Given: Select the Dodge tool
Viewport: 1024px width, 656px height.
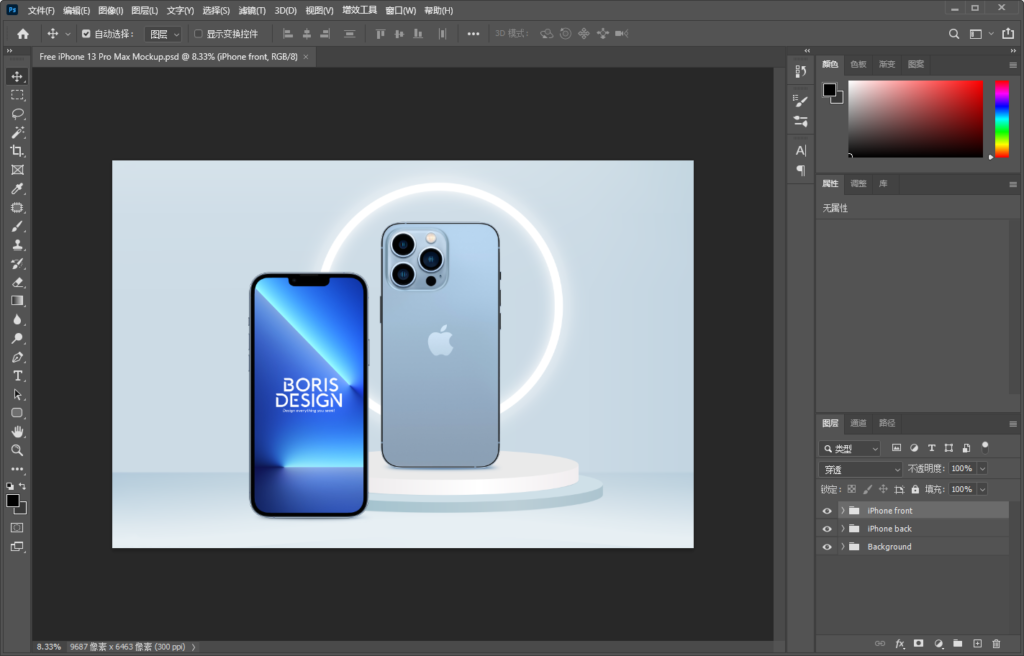Looking at the screenshot, I should (x=17, y=338).
